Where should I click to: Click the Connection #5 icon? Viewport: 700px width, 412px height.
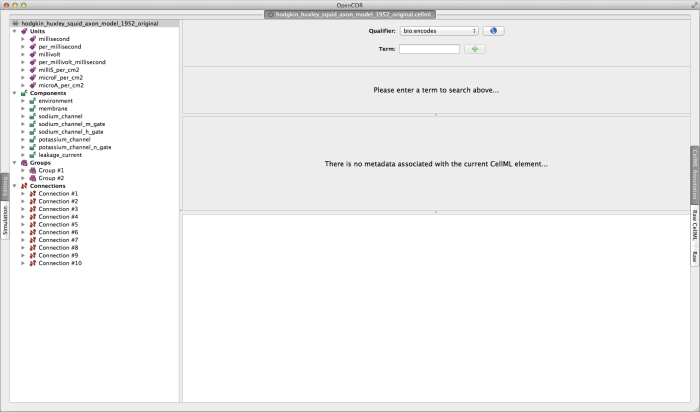(x=33, y=224)
